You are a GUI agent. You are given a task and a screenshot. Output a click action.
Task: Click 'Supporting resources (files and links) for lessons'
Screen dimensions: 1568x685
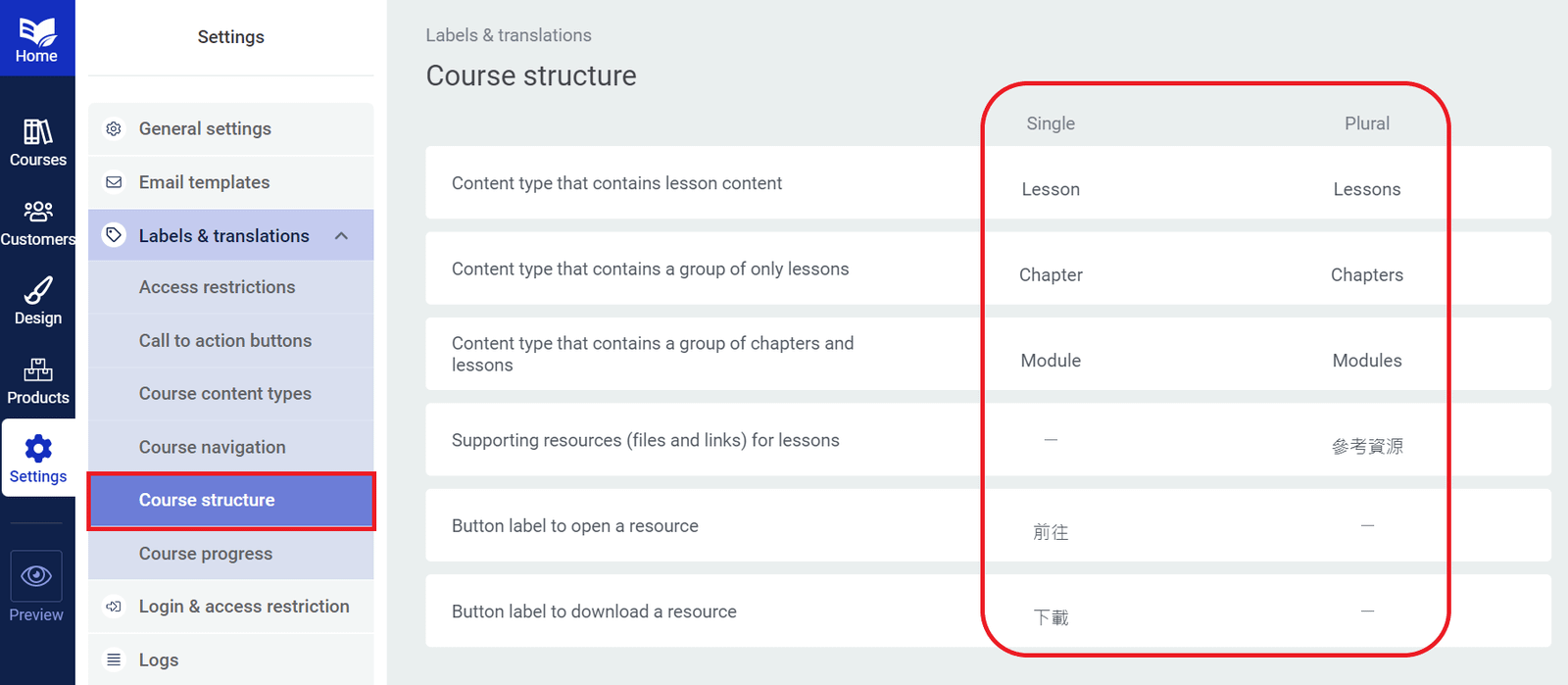[645, 440]
